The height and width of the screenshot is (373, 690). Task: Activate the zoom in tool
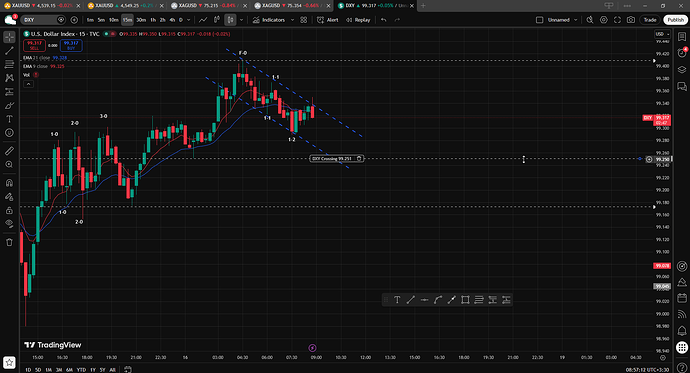point(9,165)
